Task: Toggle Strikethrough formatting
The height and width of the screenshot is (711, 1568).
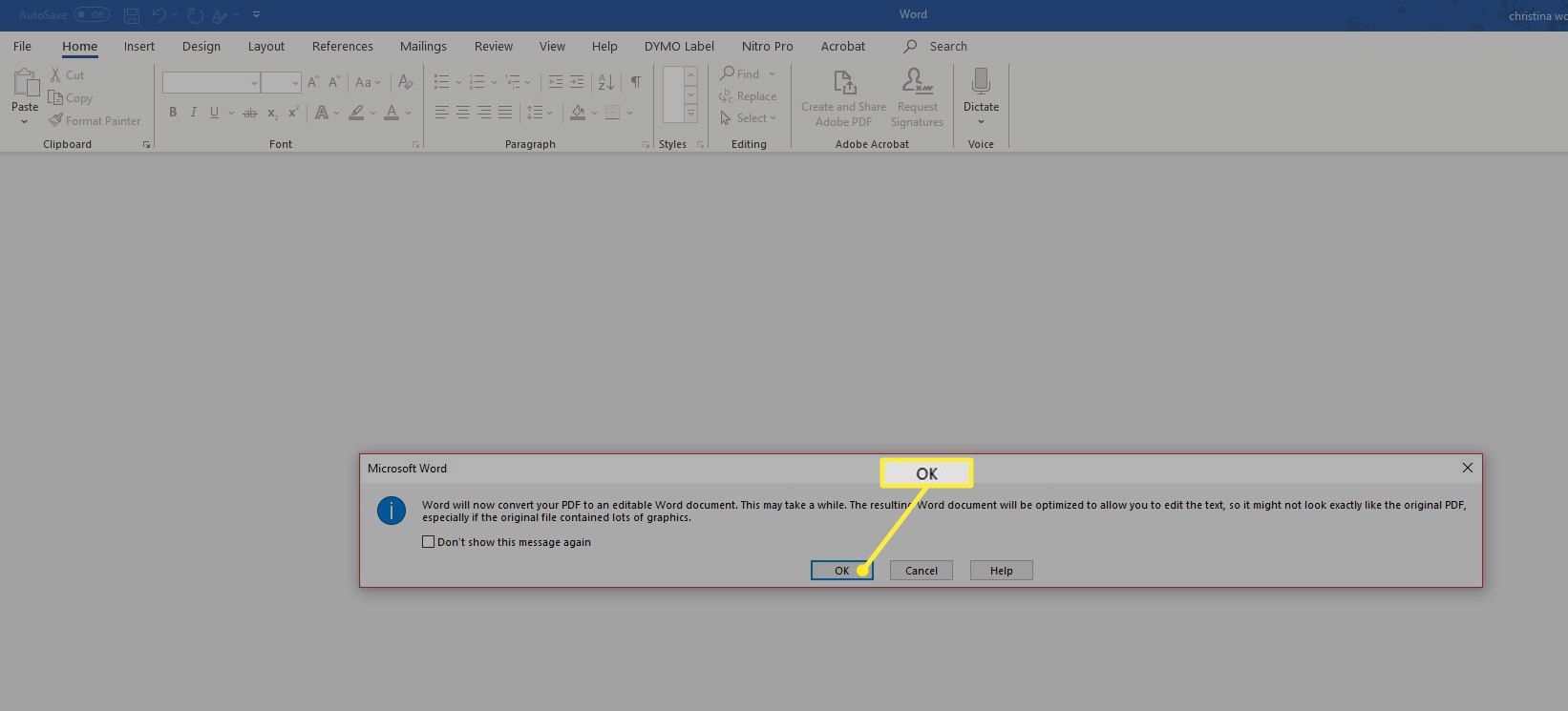Action: pyautogui.click(x=250, y=113)
